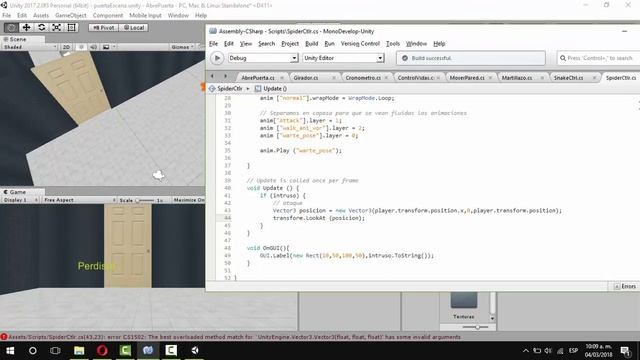Viewport: 640px width, 360px height.
Task: Switch to Martillazo.cs tab
Action: (517, 78)
